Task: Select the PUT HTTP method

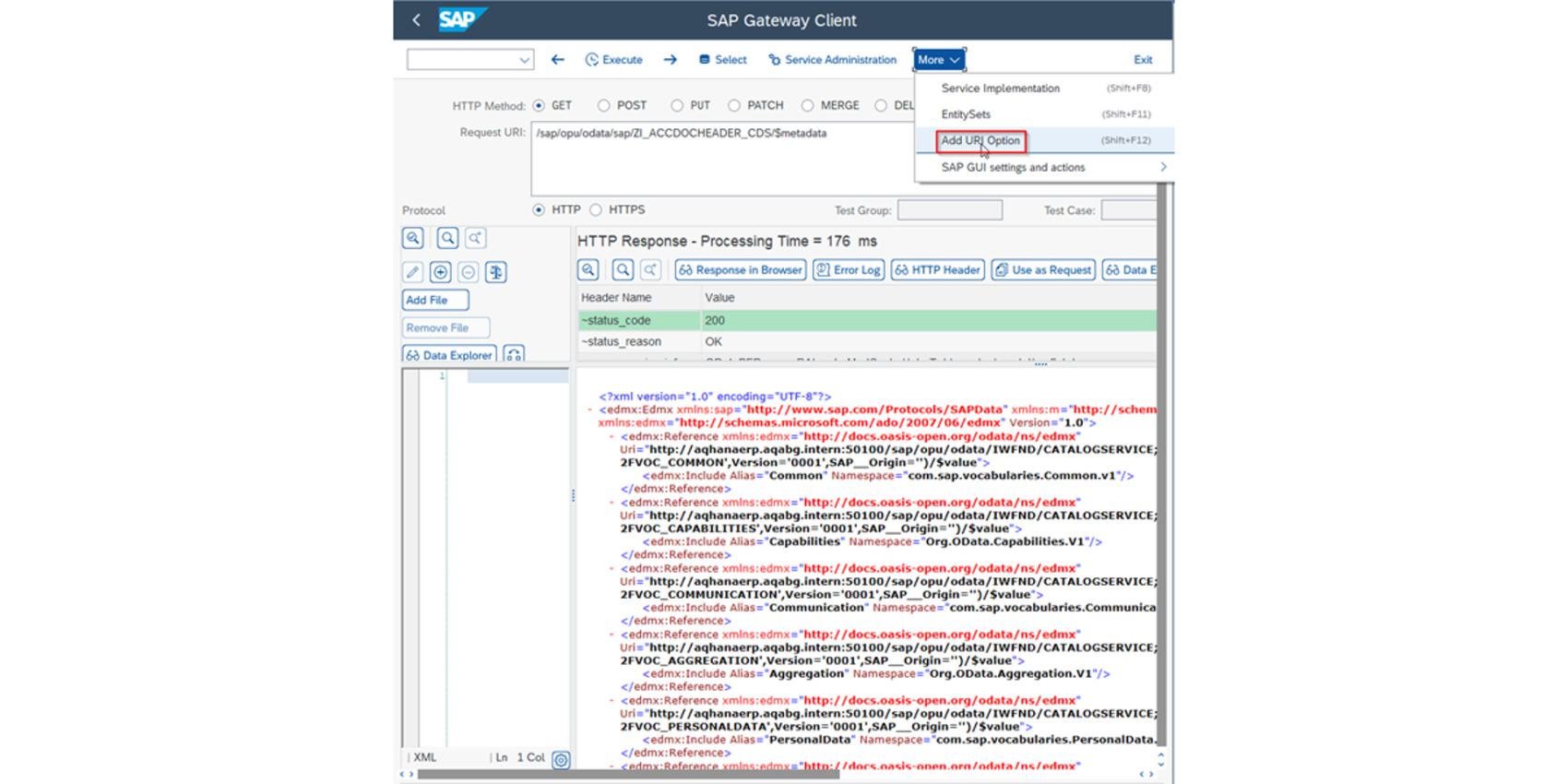Action: [x=677, y=106]
